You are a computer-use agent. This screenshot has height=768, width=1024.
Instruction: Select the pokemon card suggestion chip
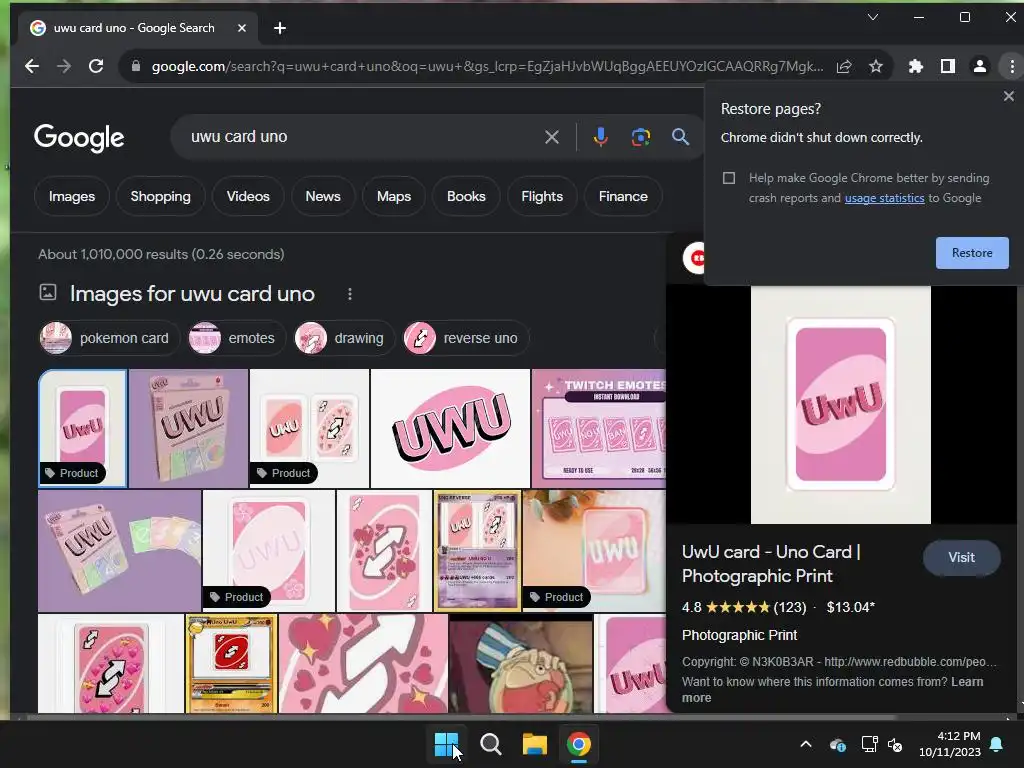click(x=108, y=338)
